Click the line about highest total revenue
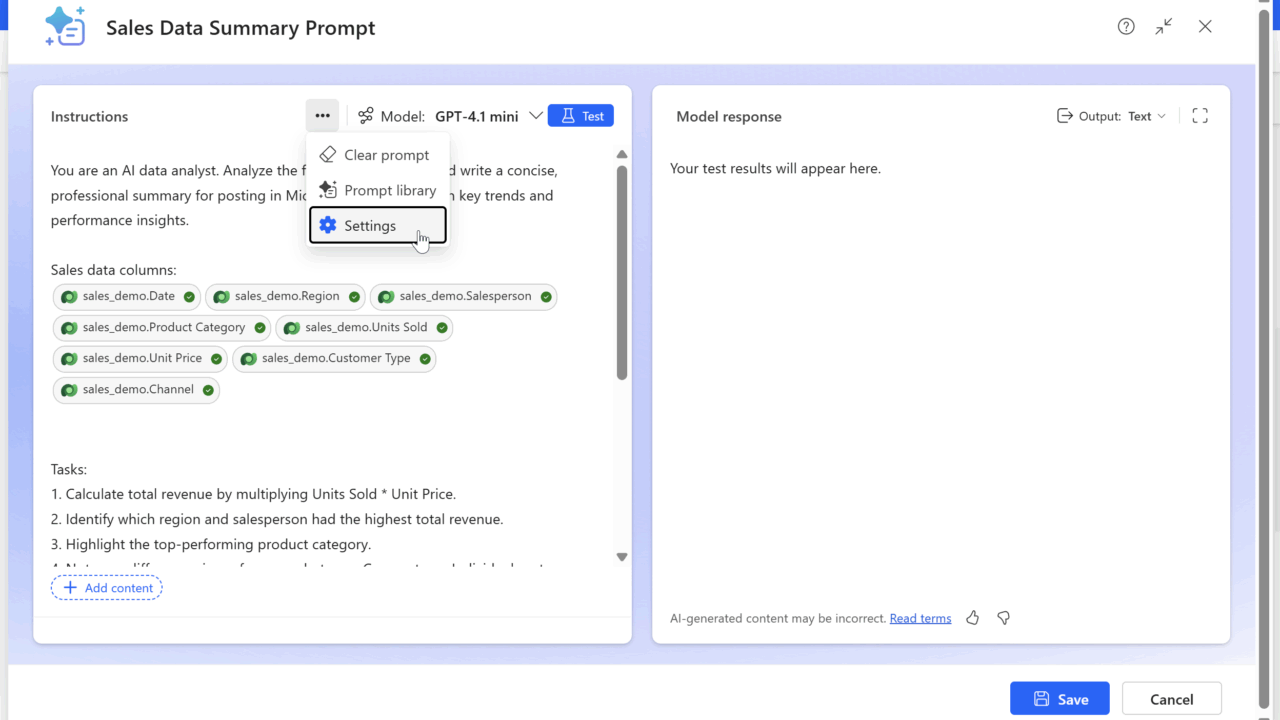Screen dimensions: 1280x720 (x=277, y=519)
